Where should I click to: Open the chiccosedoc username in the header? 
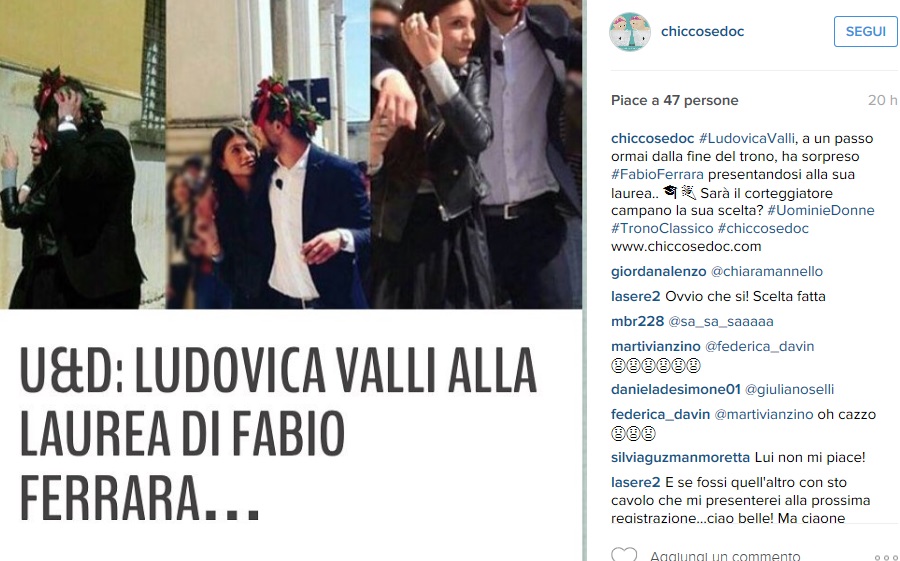pyautogui.click(x=702, y=32)
